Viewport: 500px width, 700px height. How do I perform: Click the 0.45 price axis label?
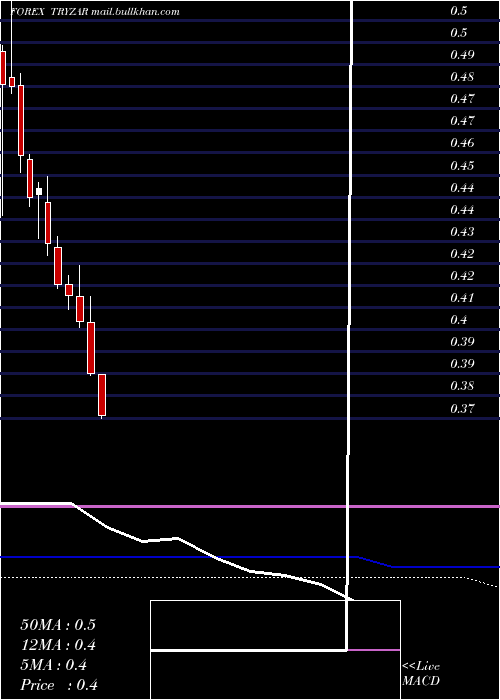click(462, 166)
